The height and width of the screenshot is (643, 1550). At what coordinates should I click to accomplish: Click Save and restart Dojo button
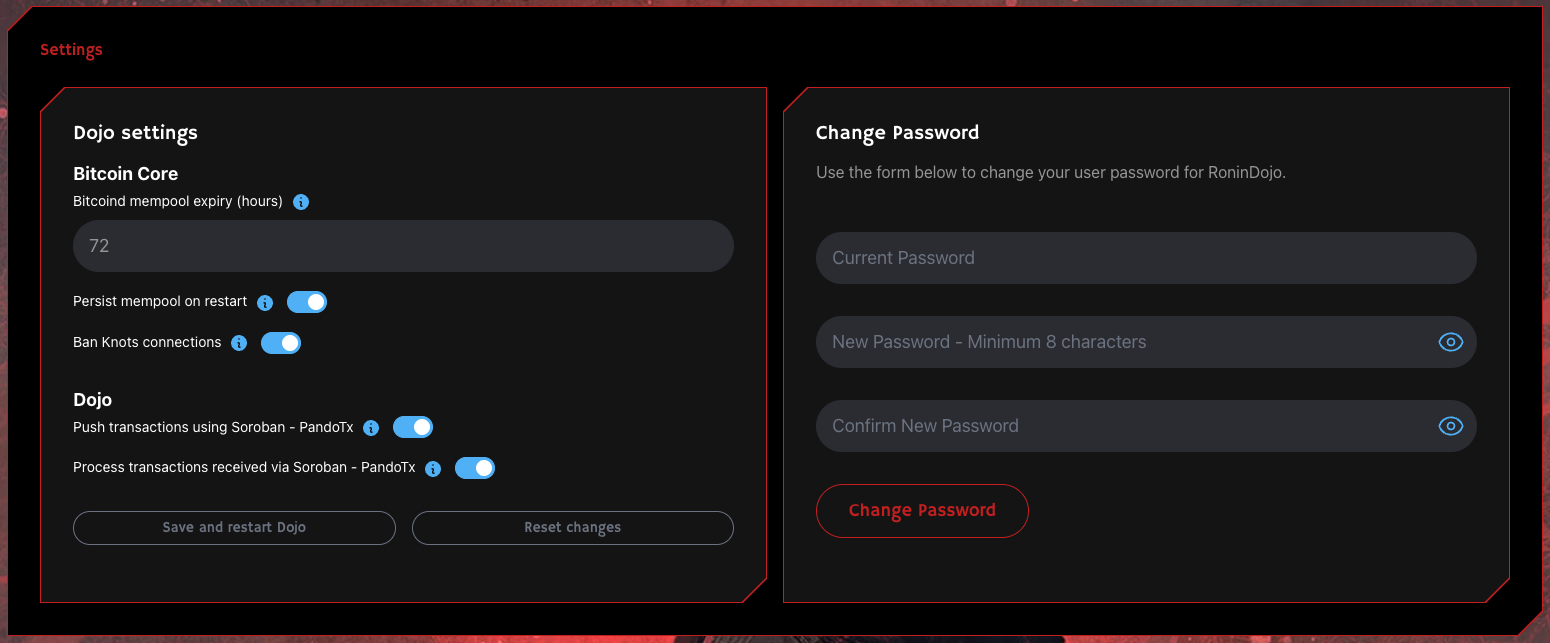coord(234,528)
